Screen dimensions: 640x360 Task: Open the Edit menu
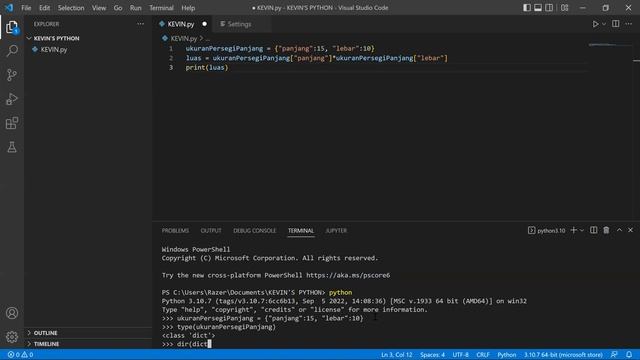point(44,8)
